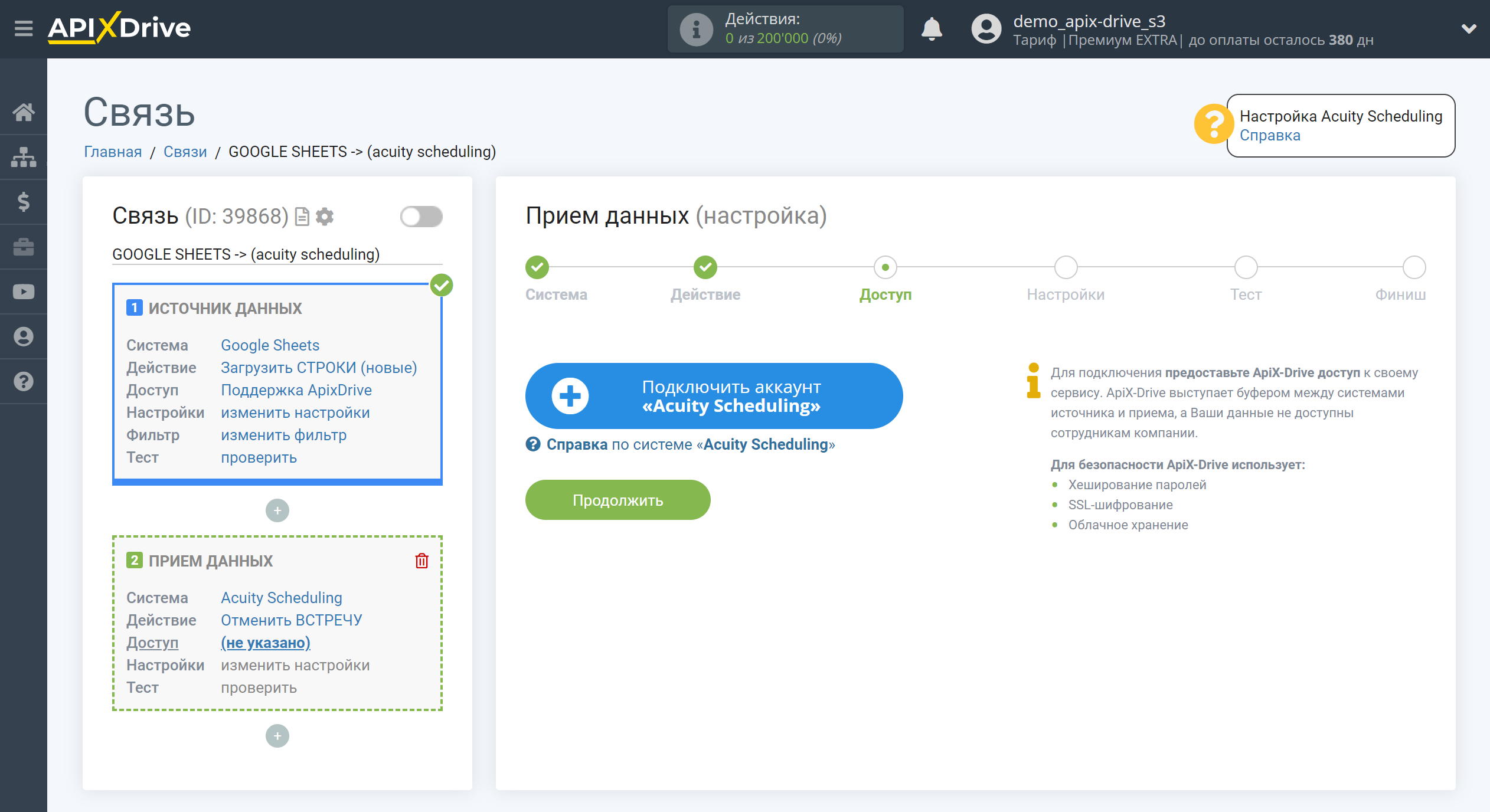Open the connections sitemap icon in sidebar
The height and width of the screenshot is (812, 1490).
pos(24,157)
